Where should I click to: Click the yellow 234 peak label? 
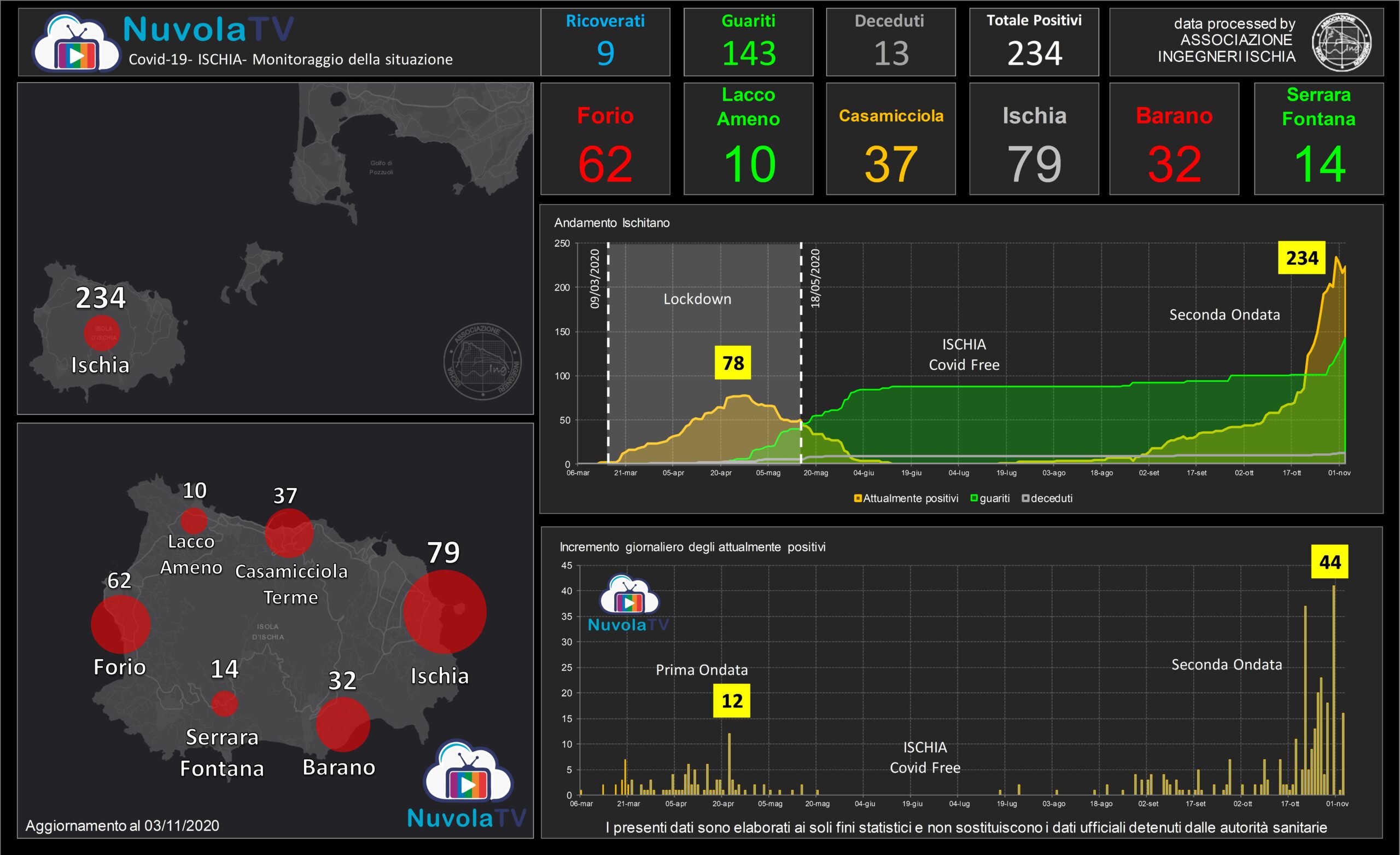click(1301, 258)
